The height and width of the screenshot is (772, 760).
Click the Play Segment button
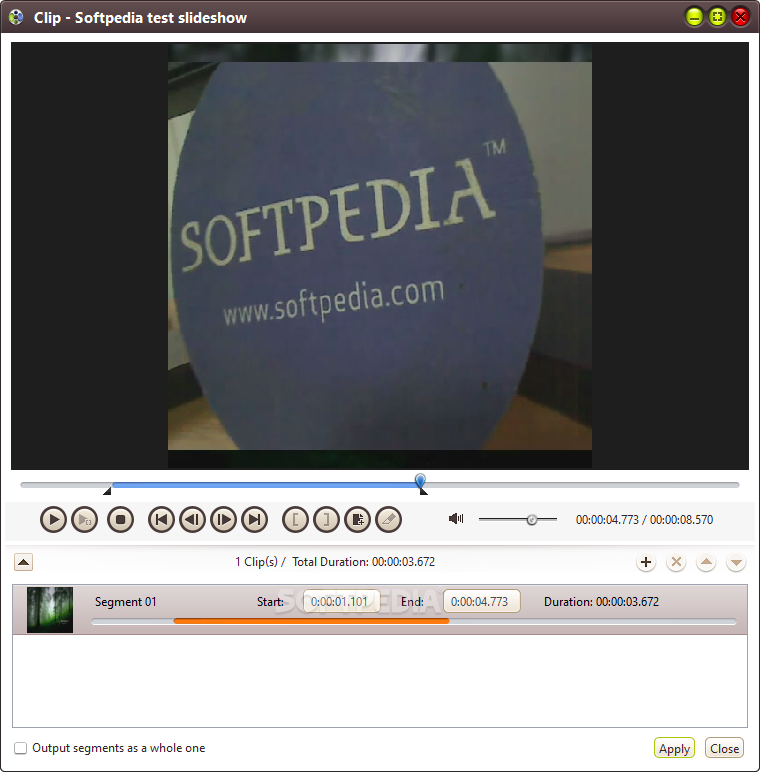pos(84,519)
